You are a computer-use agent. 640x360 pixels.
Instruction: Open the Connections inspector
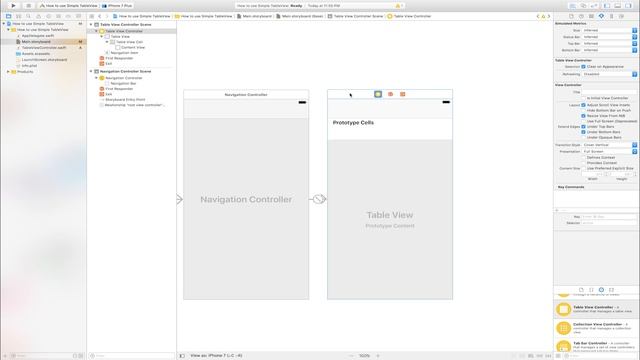[621, 16]
